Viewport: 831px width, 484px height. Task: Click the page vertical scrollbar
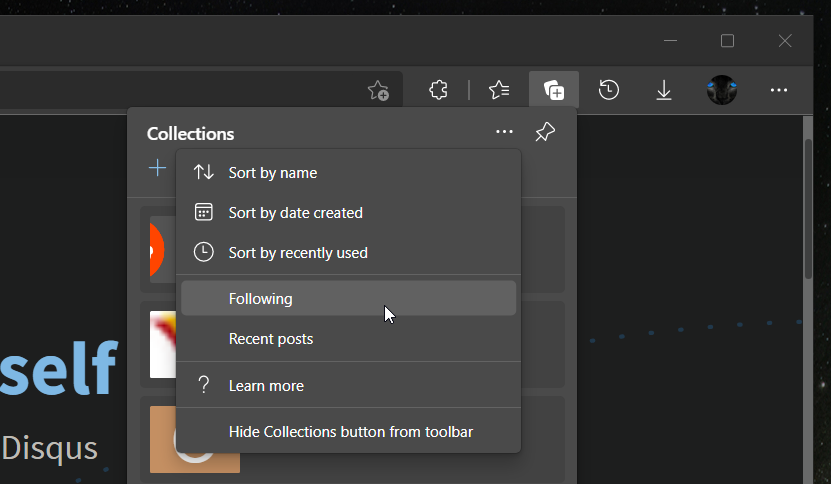click(808, 210)
